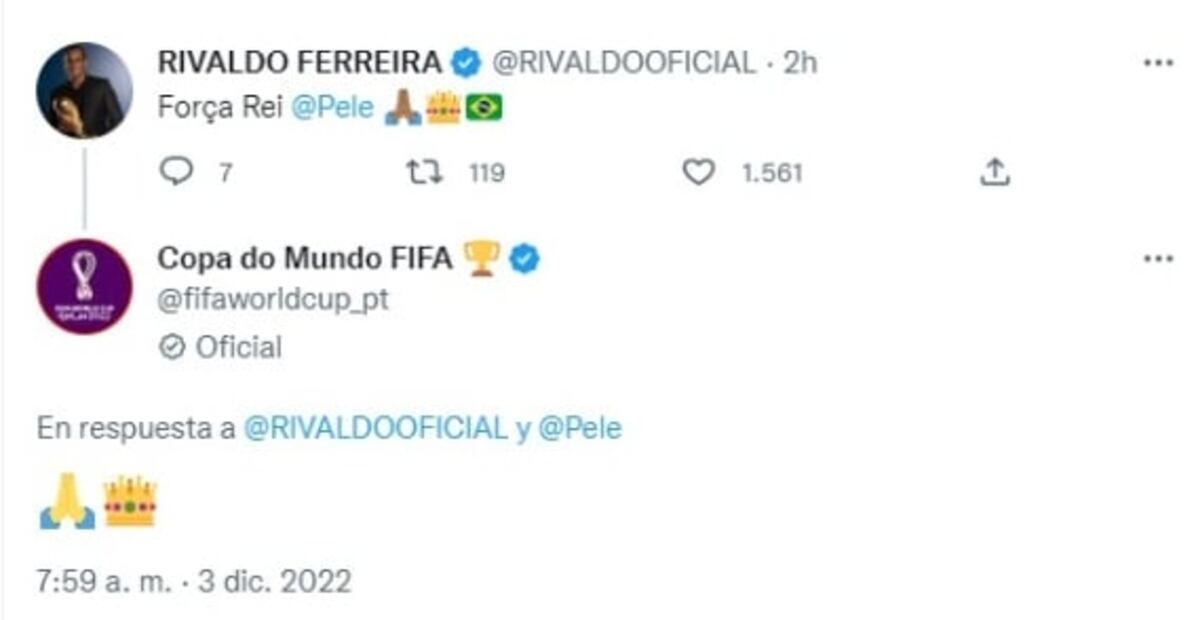The image size is (1196, 620).
Task: Open the RIVALDO FERREIRA display name
Action: [x=299, y=62]
